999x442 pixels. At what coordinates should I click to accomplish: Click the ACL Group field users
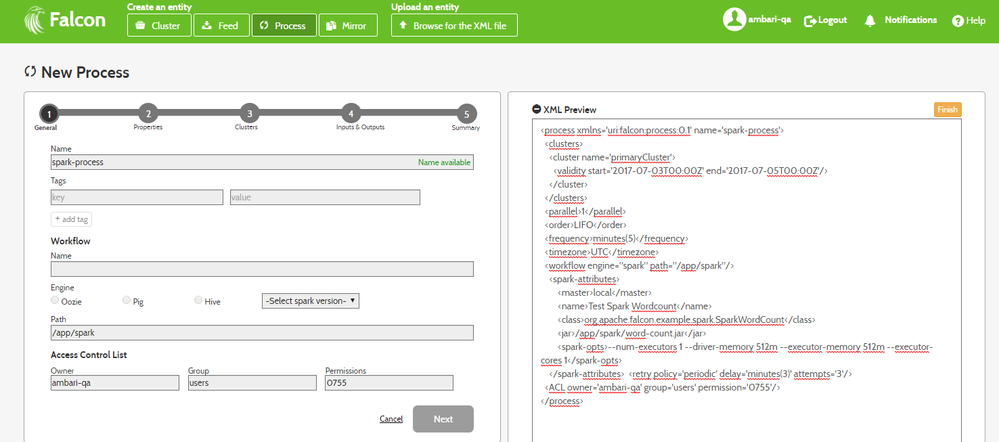click(252, 383)
